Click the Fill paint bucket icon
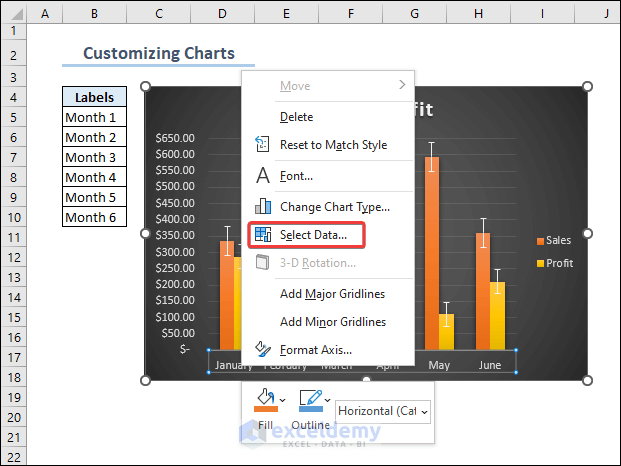Image resolution: width=621 pixels, height=466 pixels. pyautogui.click(x=264, y=399)
